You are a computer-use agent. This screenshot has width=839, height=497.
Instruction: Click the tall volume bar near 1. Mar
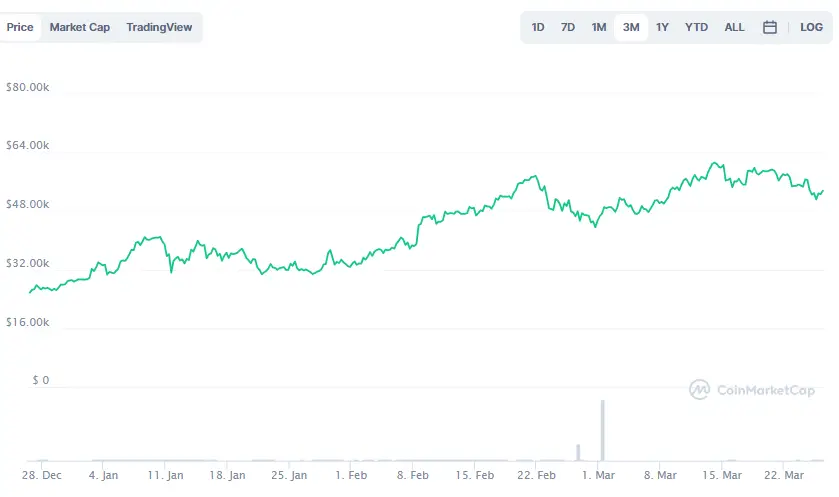point(602,430)
